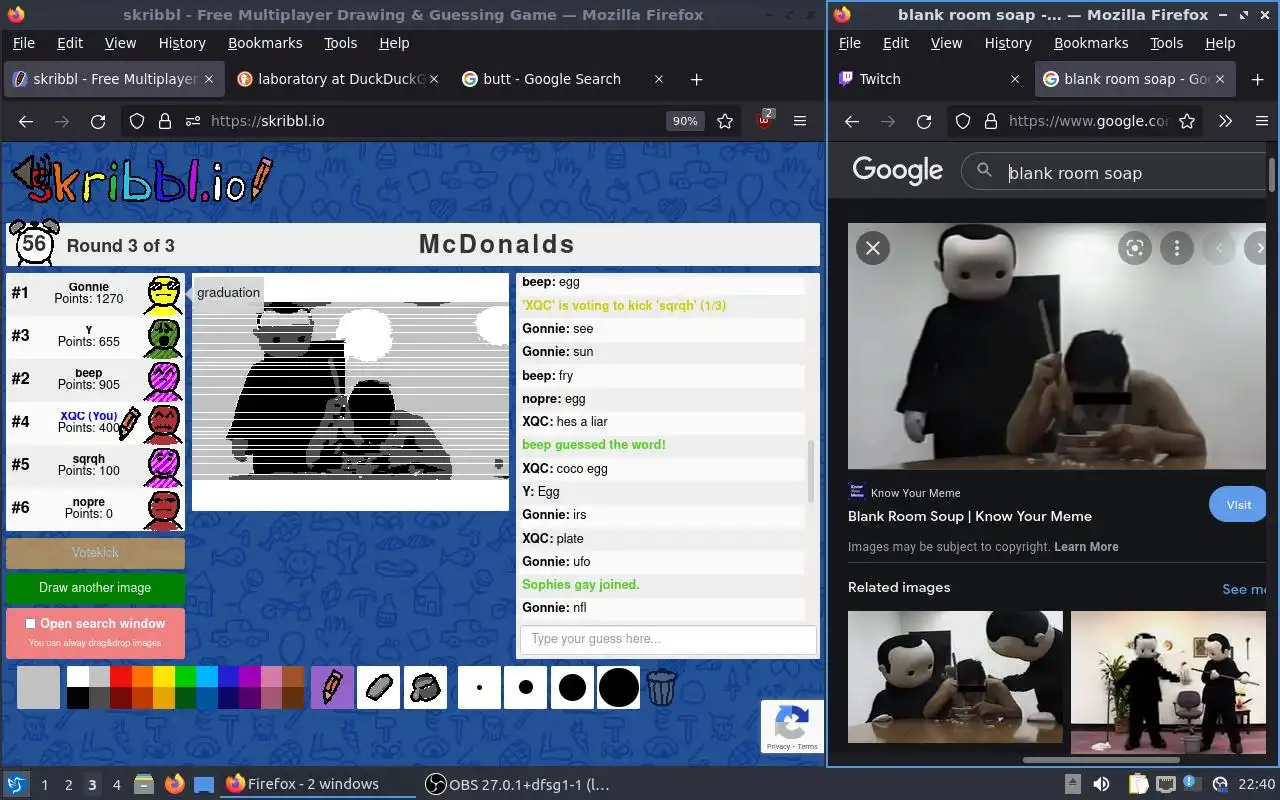Choose the second largest brush size
The height and width of the screenshot is (800, 1280).
pyautogui.click(x=572, y=688)
